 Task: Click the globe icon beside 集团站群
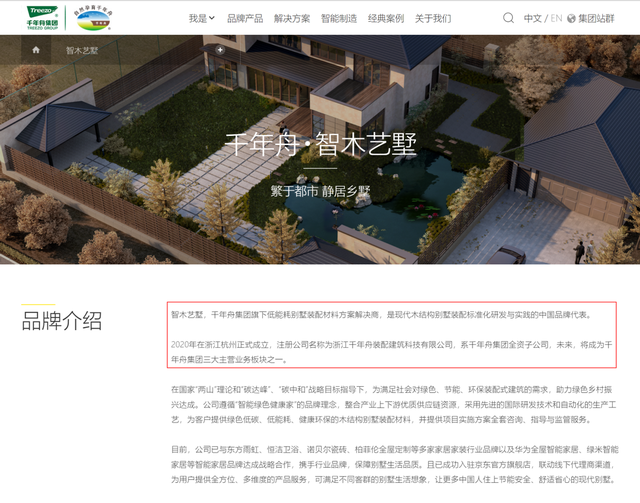pyautogui.click(x=571, y=18)
